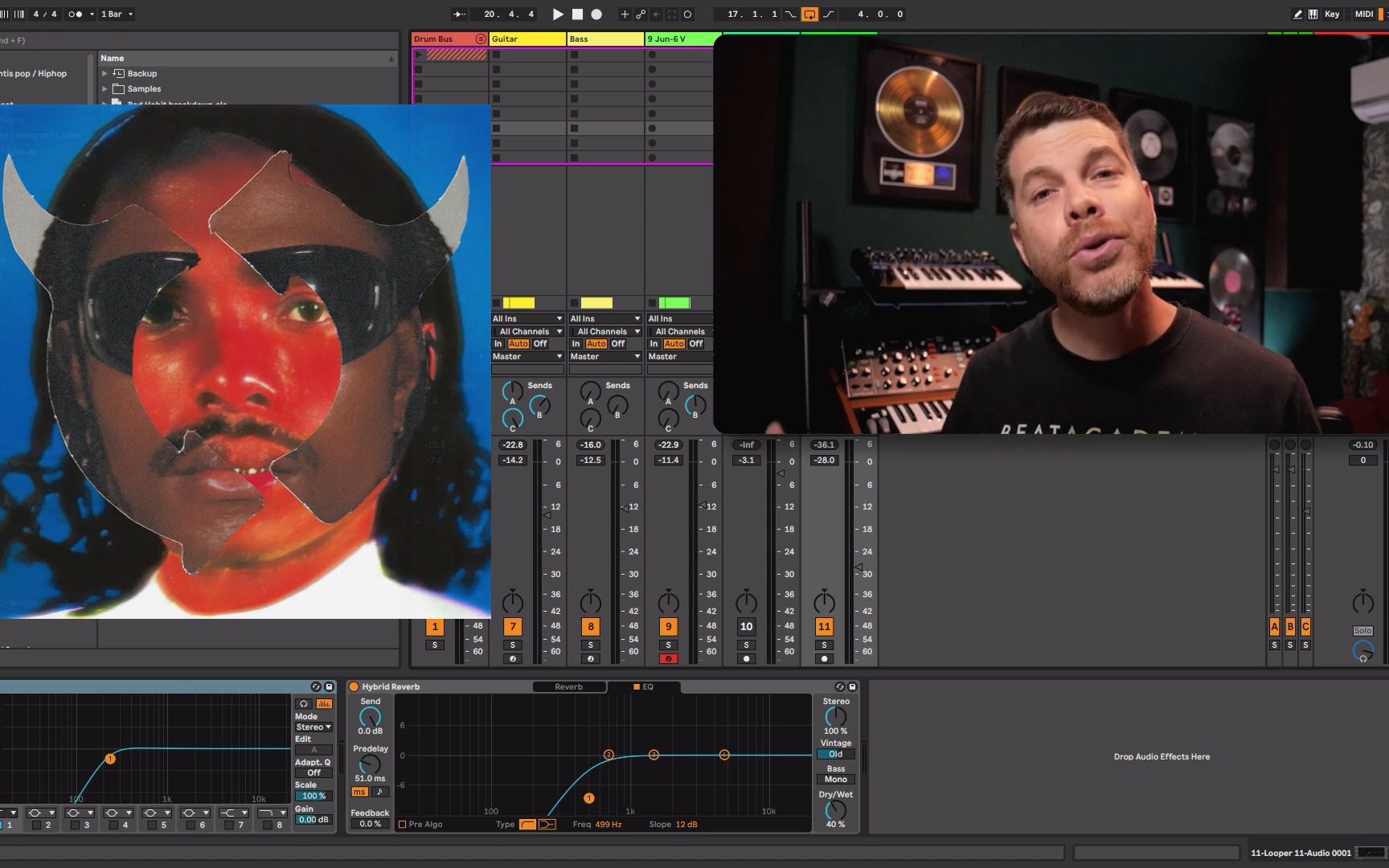Expand the Samples folder in browser
Viewport: 1389px width, 868px height.
pos(104,88)
